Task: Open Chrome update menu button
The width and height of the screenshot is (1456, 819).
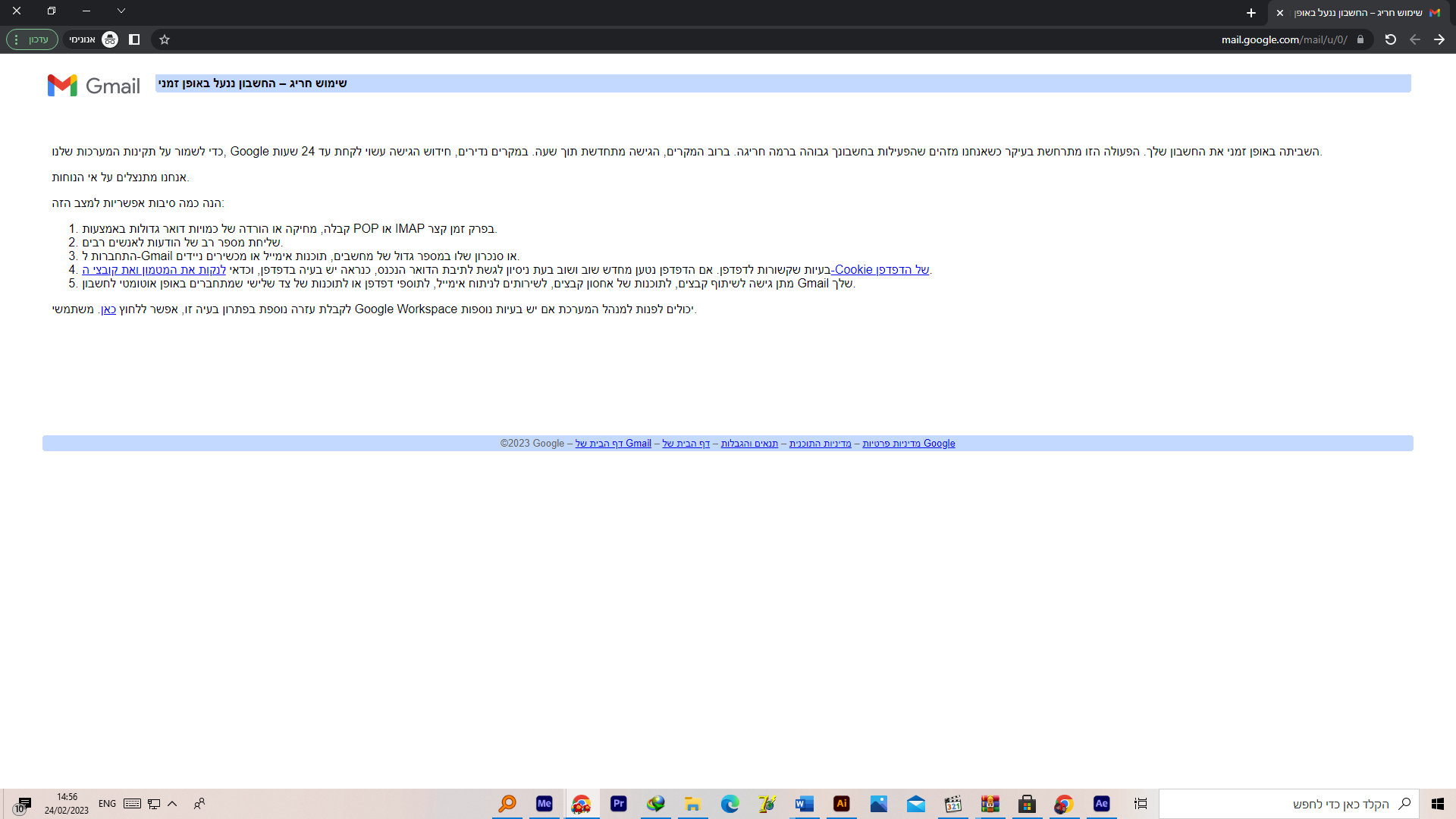Action: pos(32,39)
